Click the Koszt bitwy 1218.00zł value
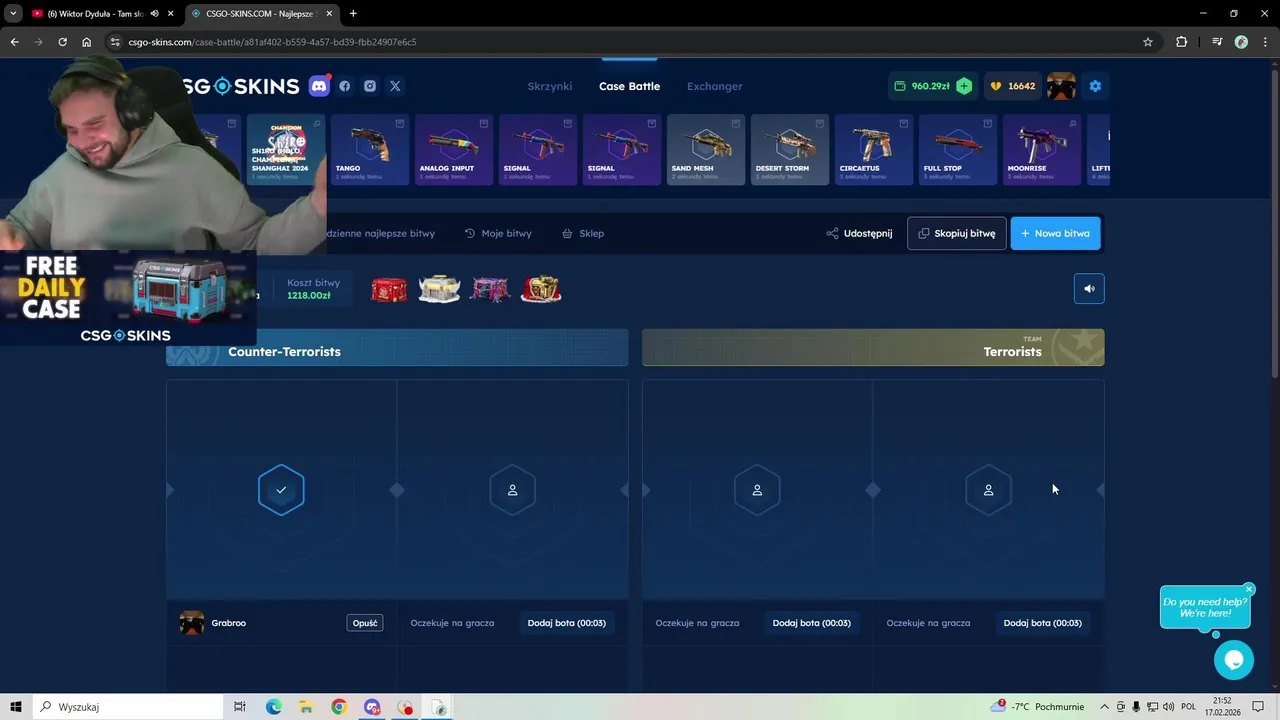The height and width of the screenshot is (720, 1280). [x=309, y=296]
